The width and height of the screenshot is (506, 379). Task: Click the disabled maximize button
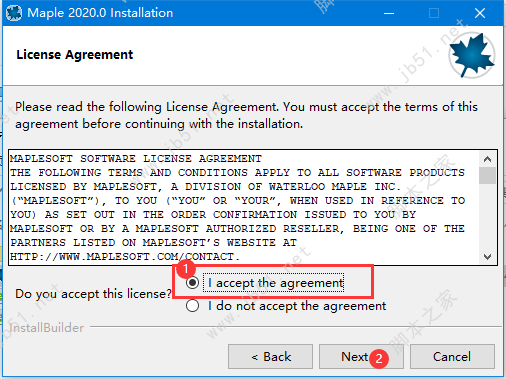click(434, 13)
